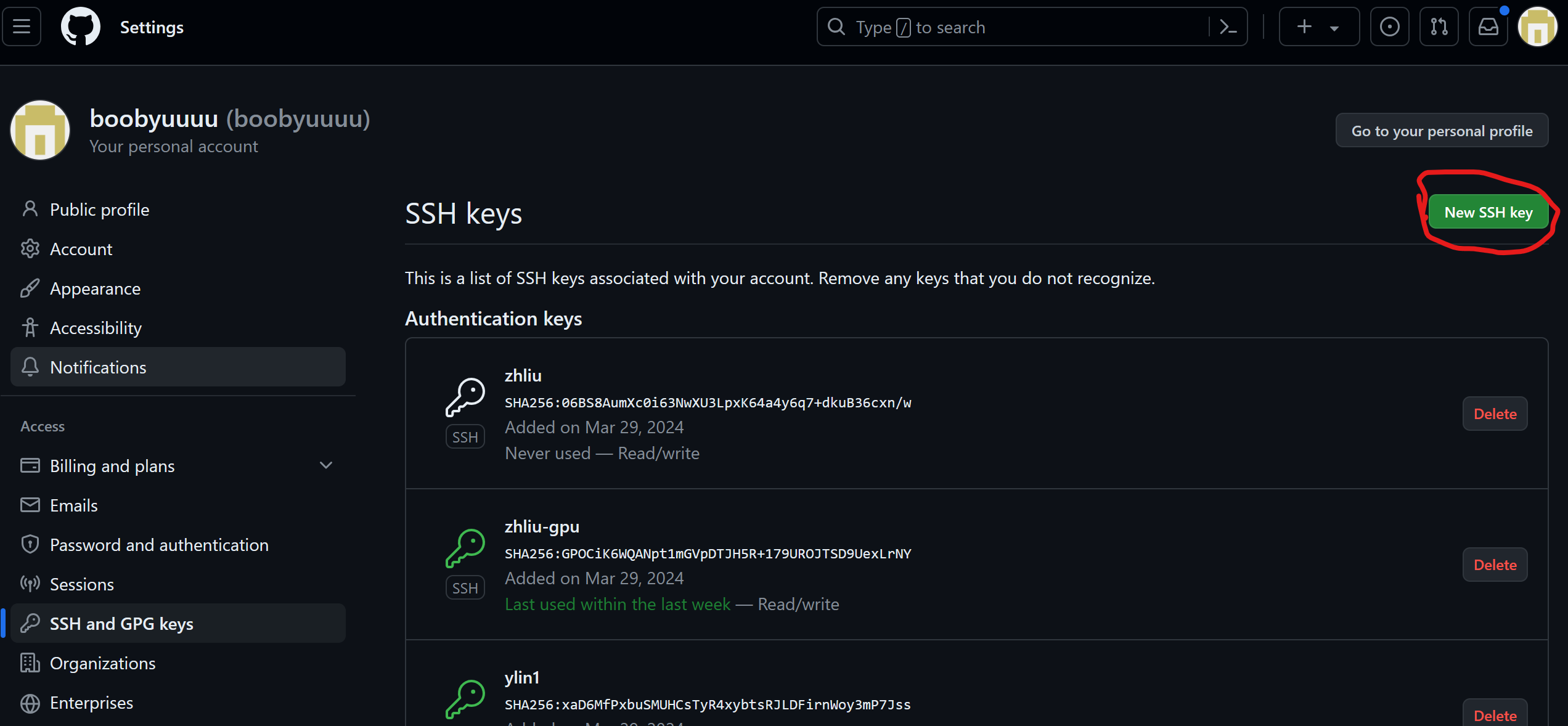1568x726 pixels.
Task: Go to the GitHub homepage logo
Action: pos(80,27)
